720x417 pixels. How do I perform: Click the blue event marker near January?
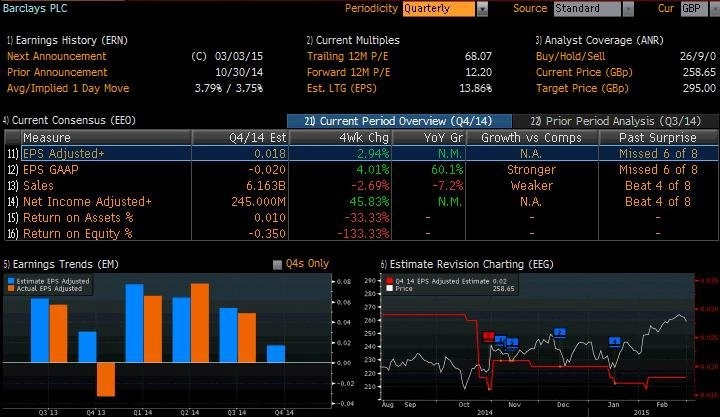coord(615,341)
